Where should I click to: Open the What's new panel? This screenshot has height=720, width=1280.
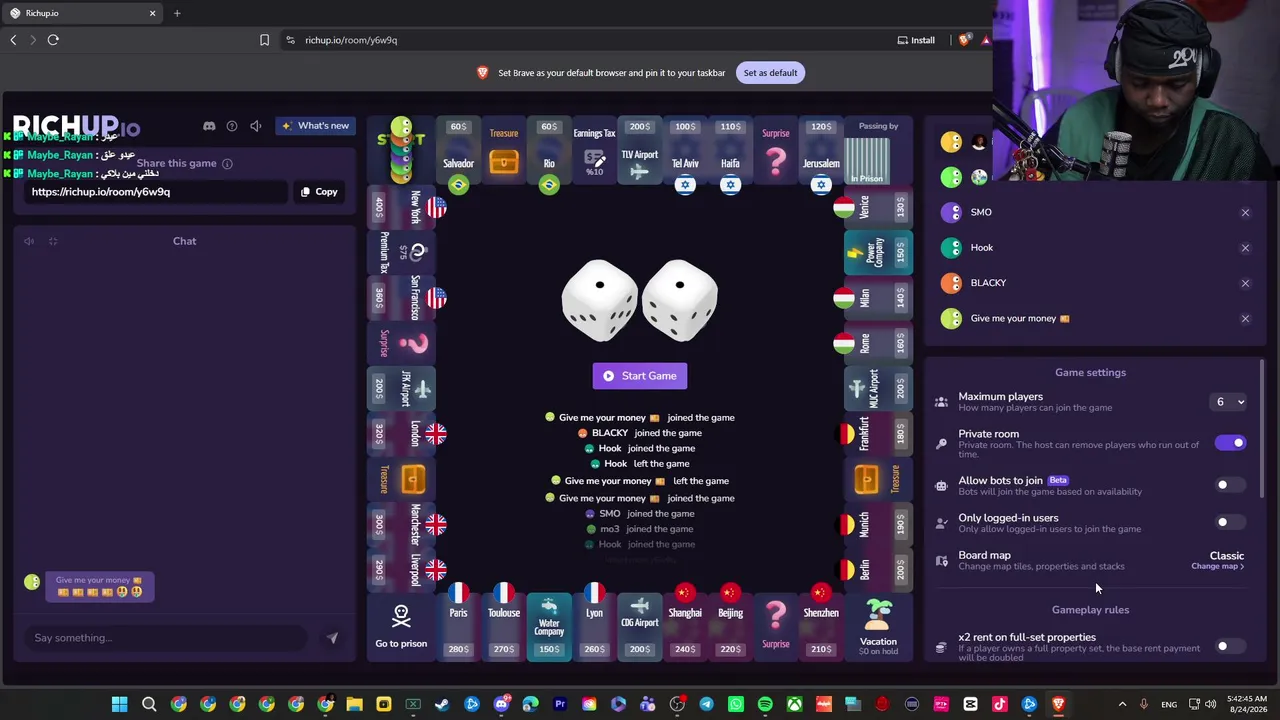[315, 126]
